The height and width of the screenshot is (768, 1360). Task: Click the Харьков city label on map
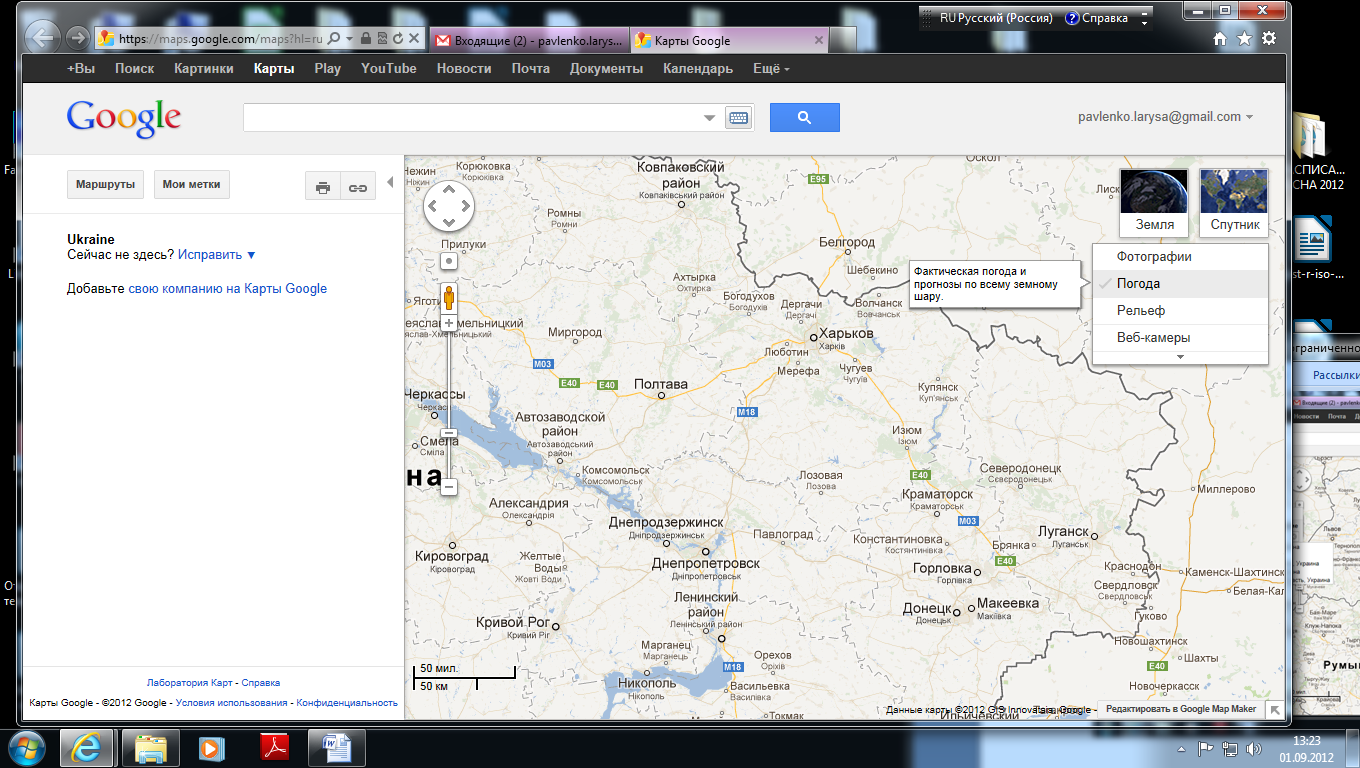846,333
